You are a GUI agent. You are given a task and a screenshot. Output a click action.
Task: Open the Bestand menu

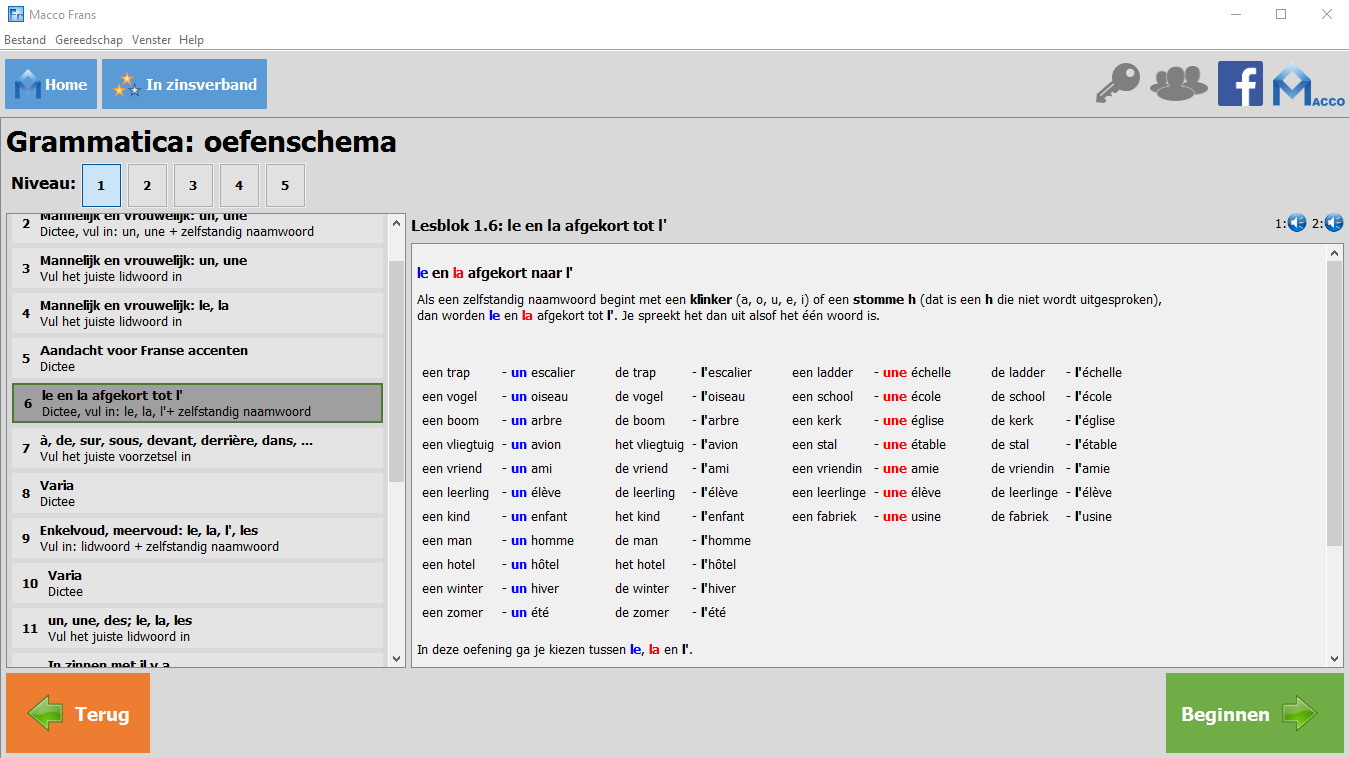[x=25, y=40]
